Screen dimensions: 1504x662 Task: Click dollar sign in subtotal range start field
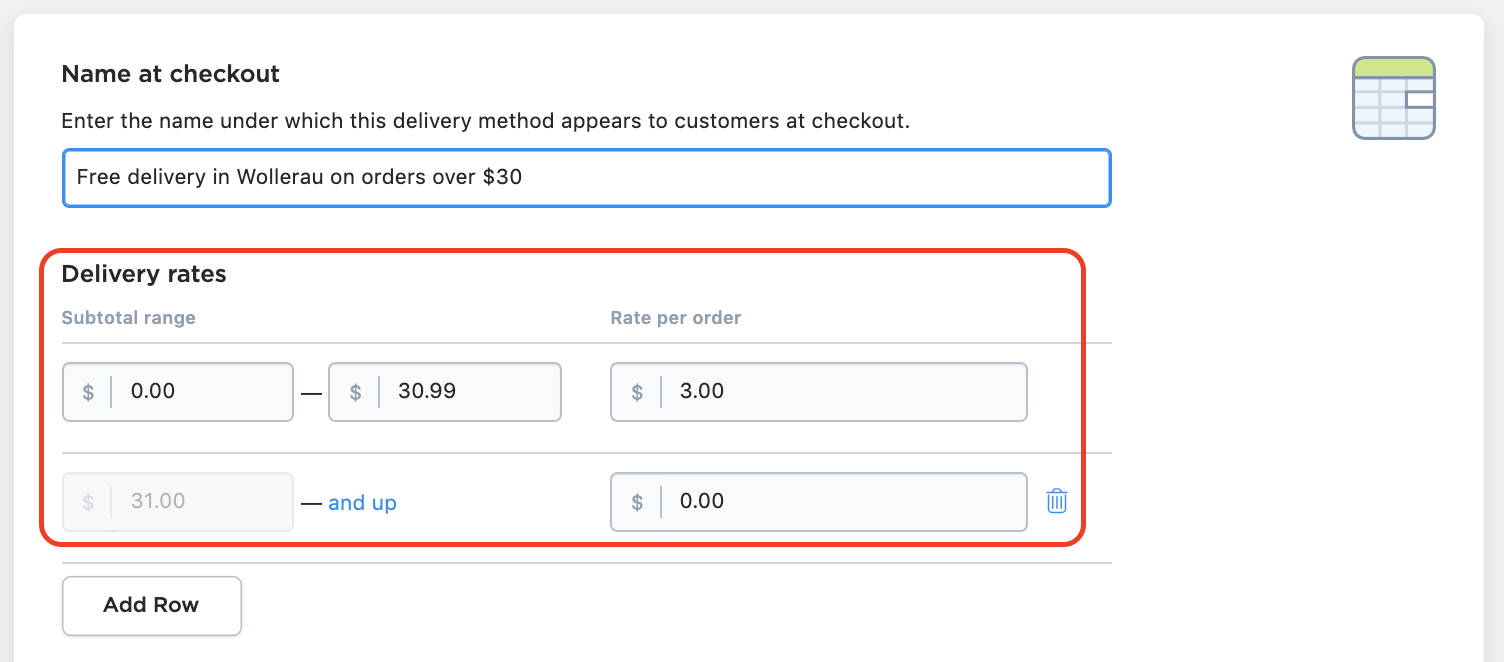tap(88, 392)
